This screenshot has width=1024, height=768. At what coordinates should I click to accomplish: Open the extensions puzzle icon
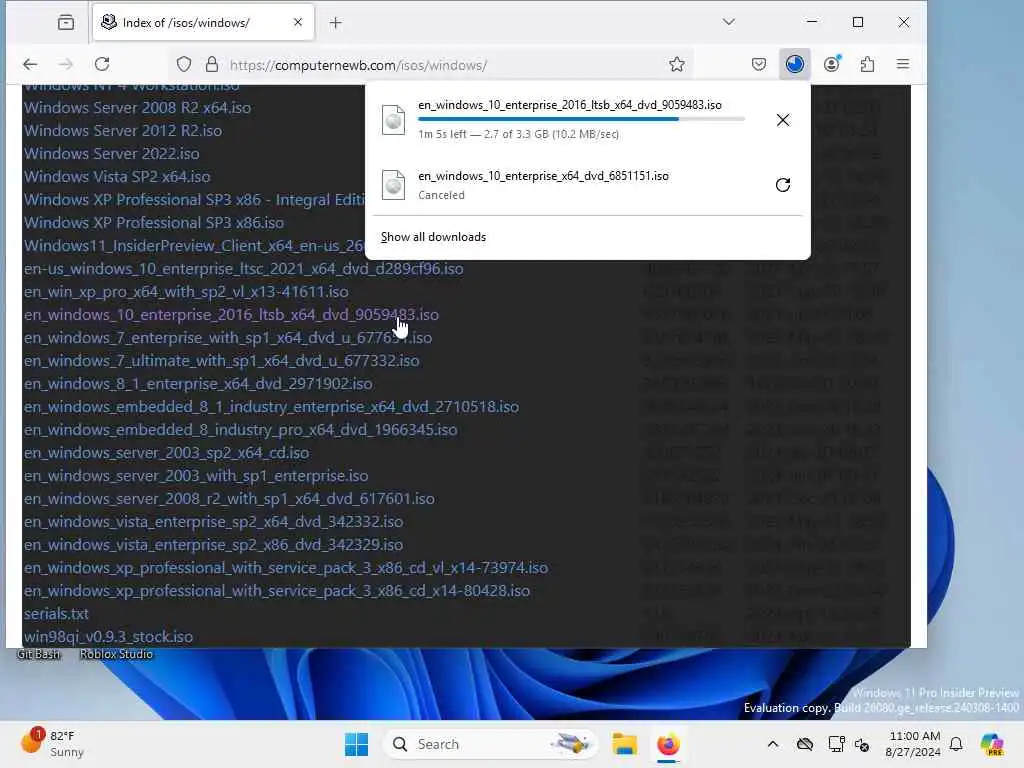click(x=867, y=64)
